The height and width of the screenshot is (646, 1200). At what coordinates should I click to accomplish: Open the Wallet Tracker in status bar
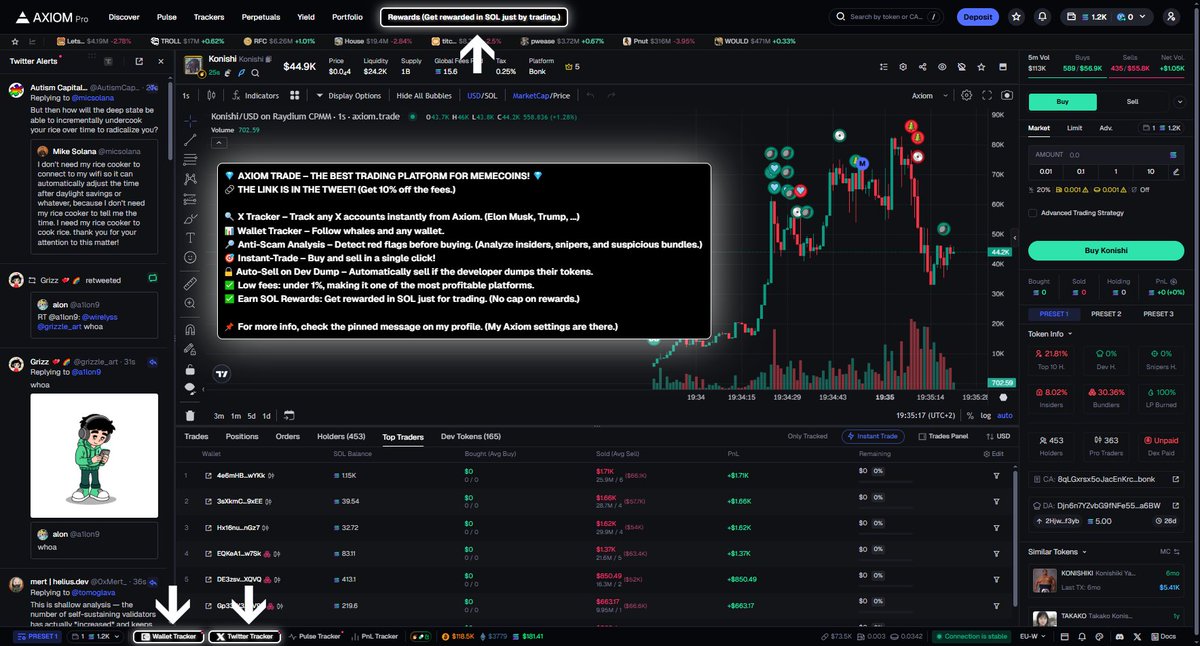[x=169, y=636]
